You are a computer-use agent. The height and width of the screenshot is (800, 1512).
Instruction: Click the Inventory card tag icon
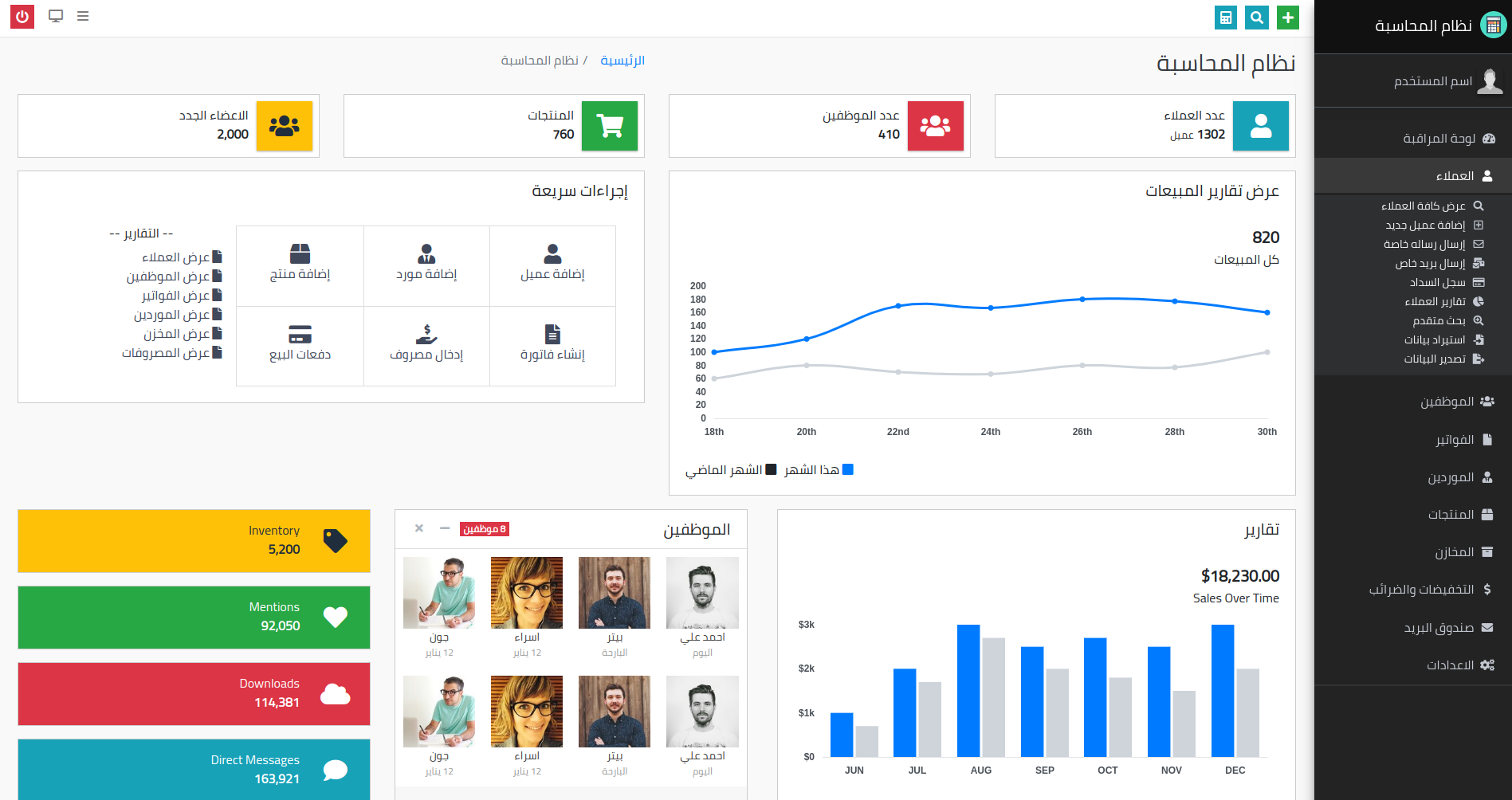click(x=336, y=541)
